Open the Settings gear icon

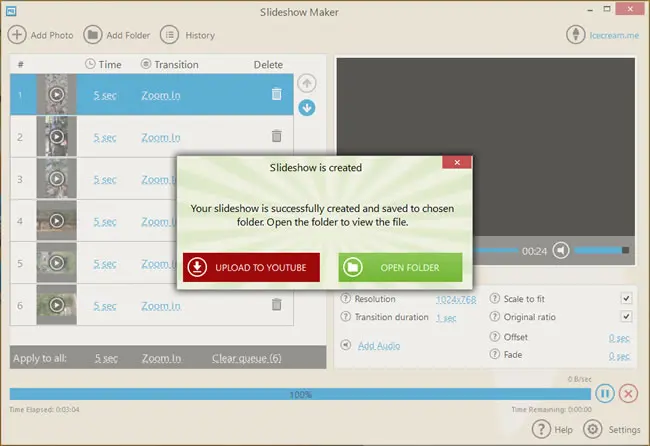pos(593,429)
